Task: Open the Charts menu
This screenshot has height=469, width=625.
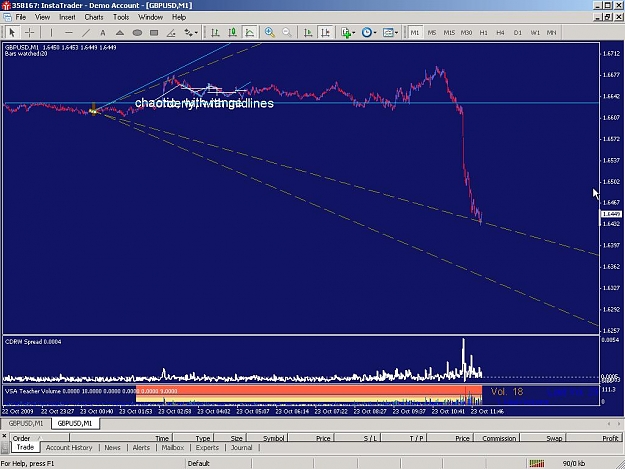Action: click(94, 17)
